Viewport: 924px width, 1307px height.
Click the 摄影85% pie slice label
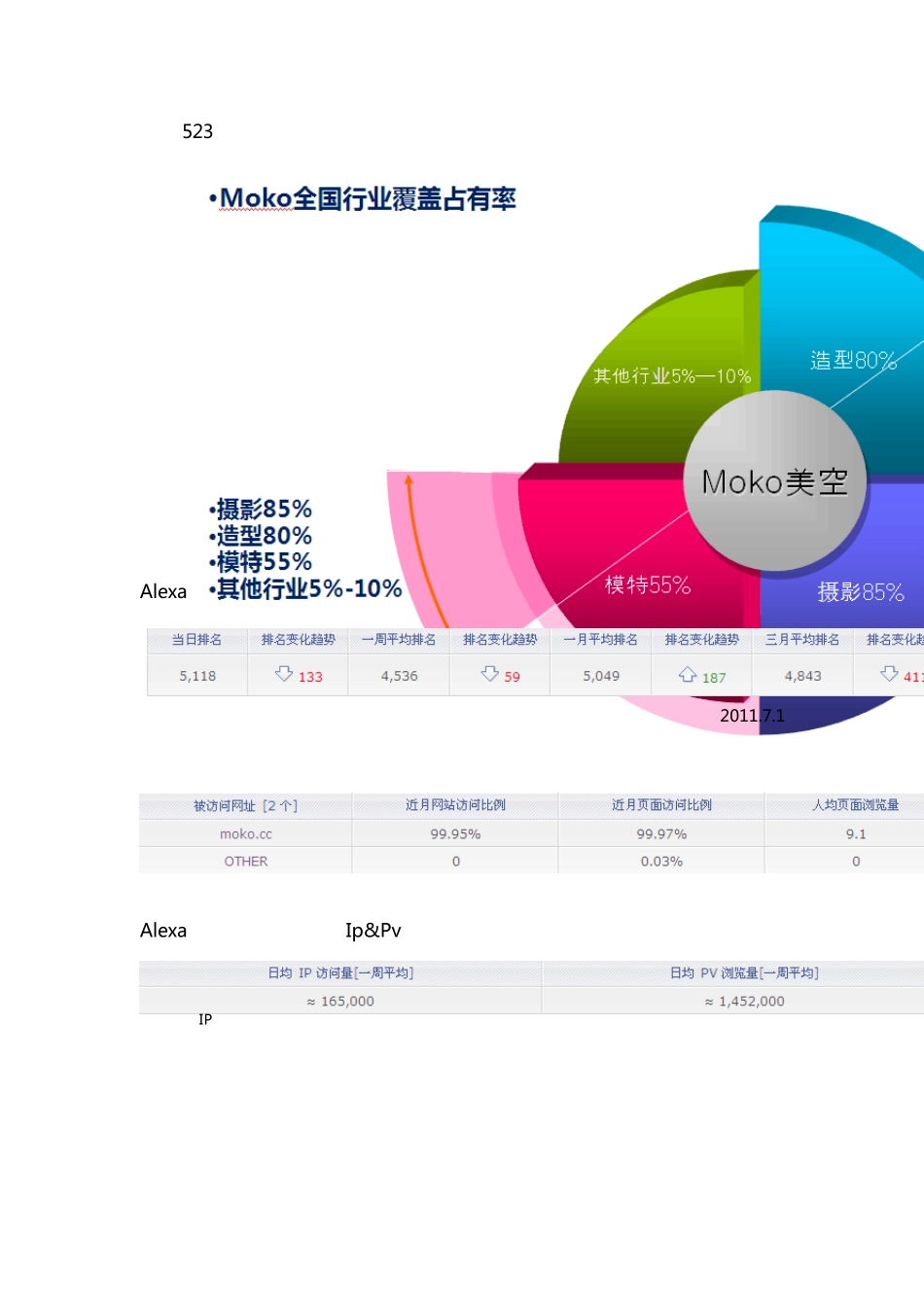(861, 591)
